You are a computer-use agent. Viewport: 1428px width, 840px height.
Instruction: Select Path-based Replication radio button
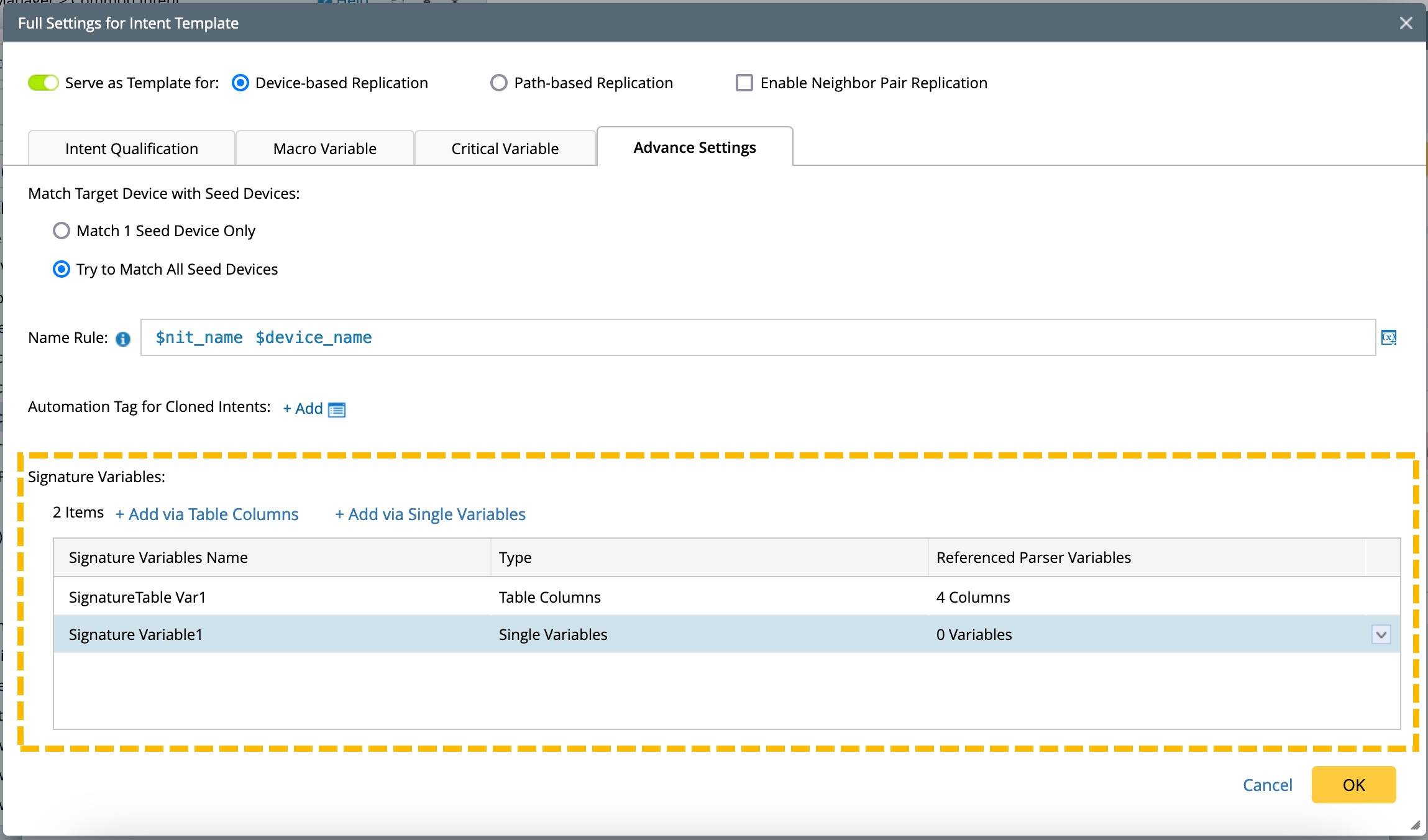click(x=498, y=83)
